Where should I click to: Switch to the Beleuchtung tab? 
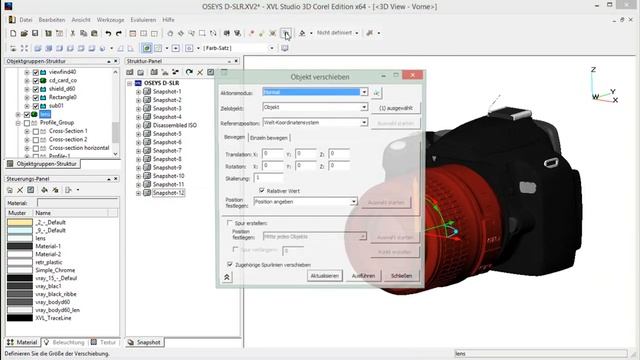point(64,342)
